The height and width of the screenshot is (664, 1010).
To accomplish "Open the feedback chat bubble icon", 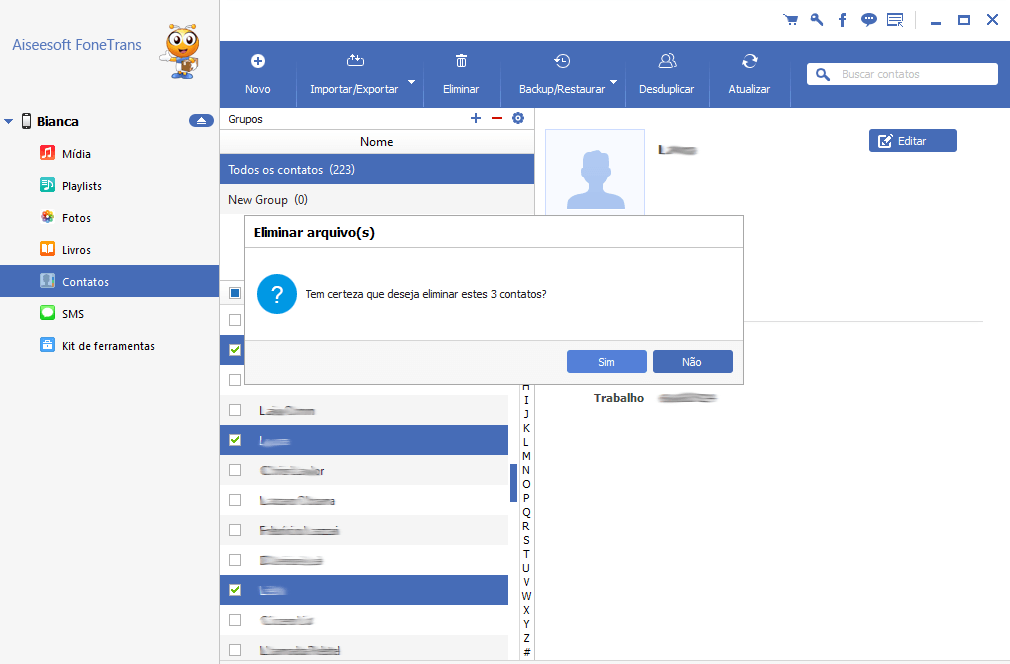I will click(x=869, y=20).
